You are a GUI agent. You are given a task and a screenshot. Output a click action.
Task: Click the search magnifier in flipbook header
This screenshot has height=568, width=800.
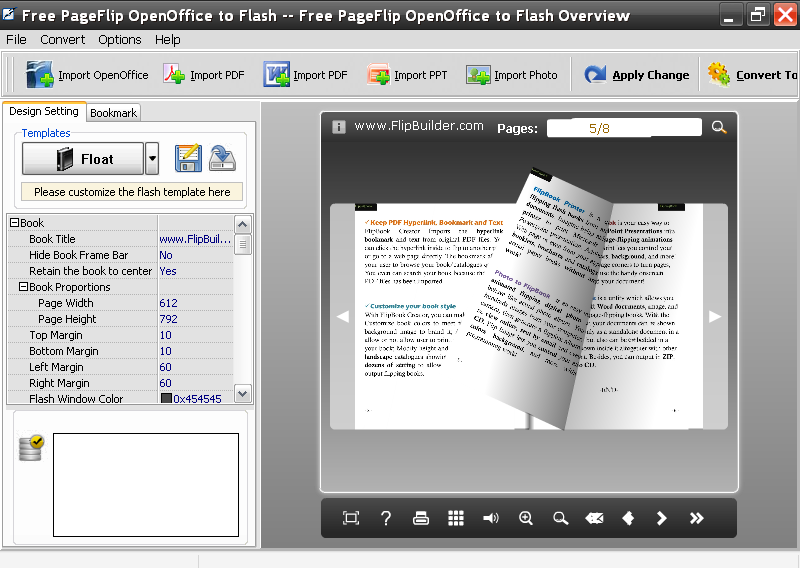719,127
